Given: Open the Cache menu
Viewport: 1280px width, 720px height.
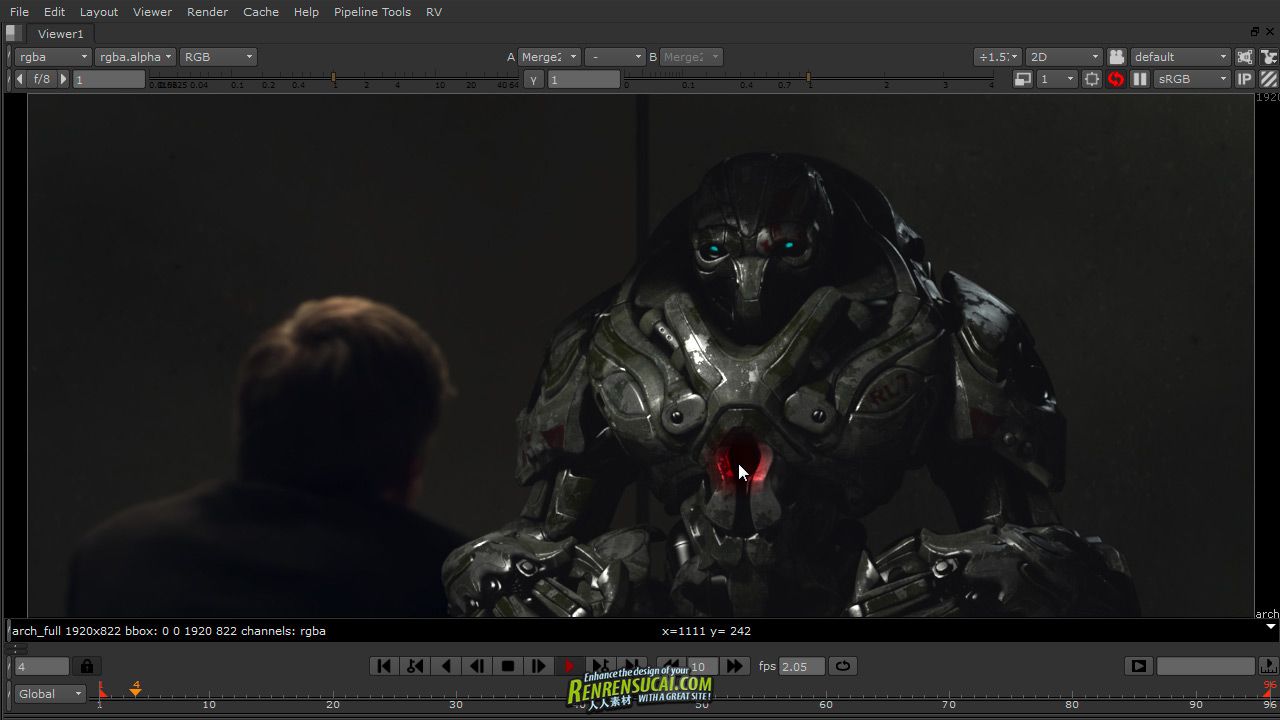Looking at the screenshot, I should 261,12.
